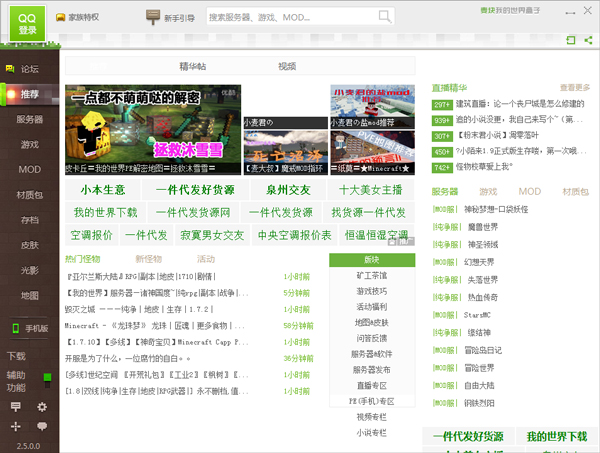Open the 我的世界下载 link
Screen dimensions: 600x453
[105, 213]
